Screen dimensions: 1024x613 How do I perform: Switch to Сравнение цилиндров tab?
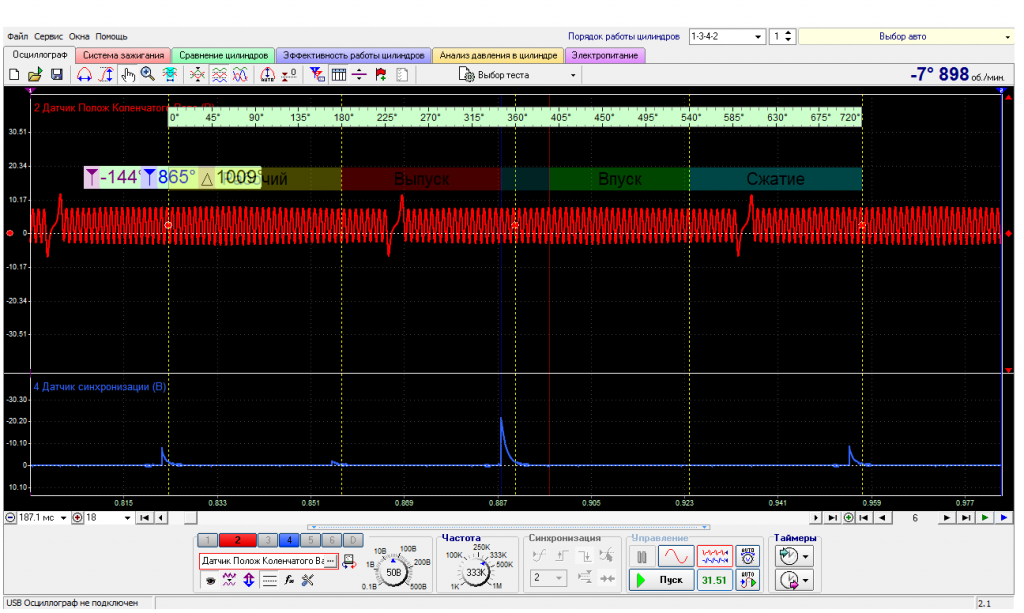tap(223, 55)
